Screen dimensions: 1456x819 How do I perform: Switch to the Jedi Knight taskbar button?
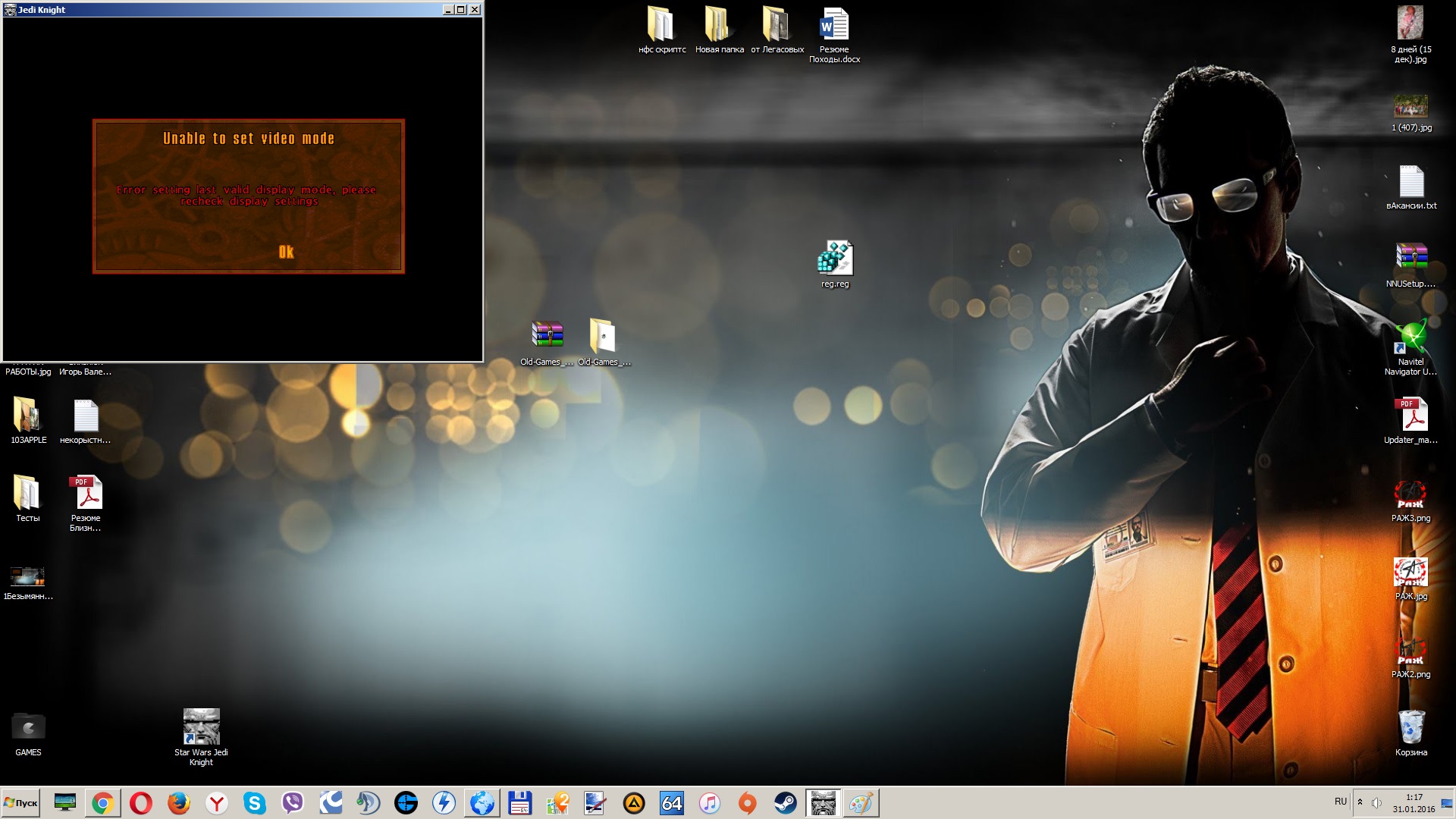(x=823, y=803)
